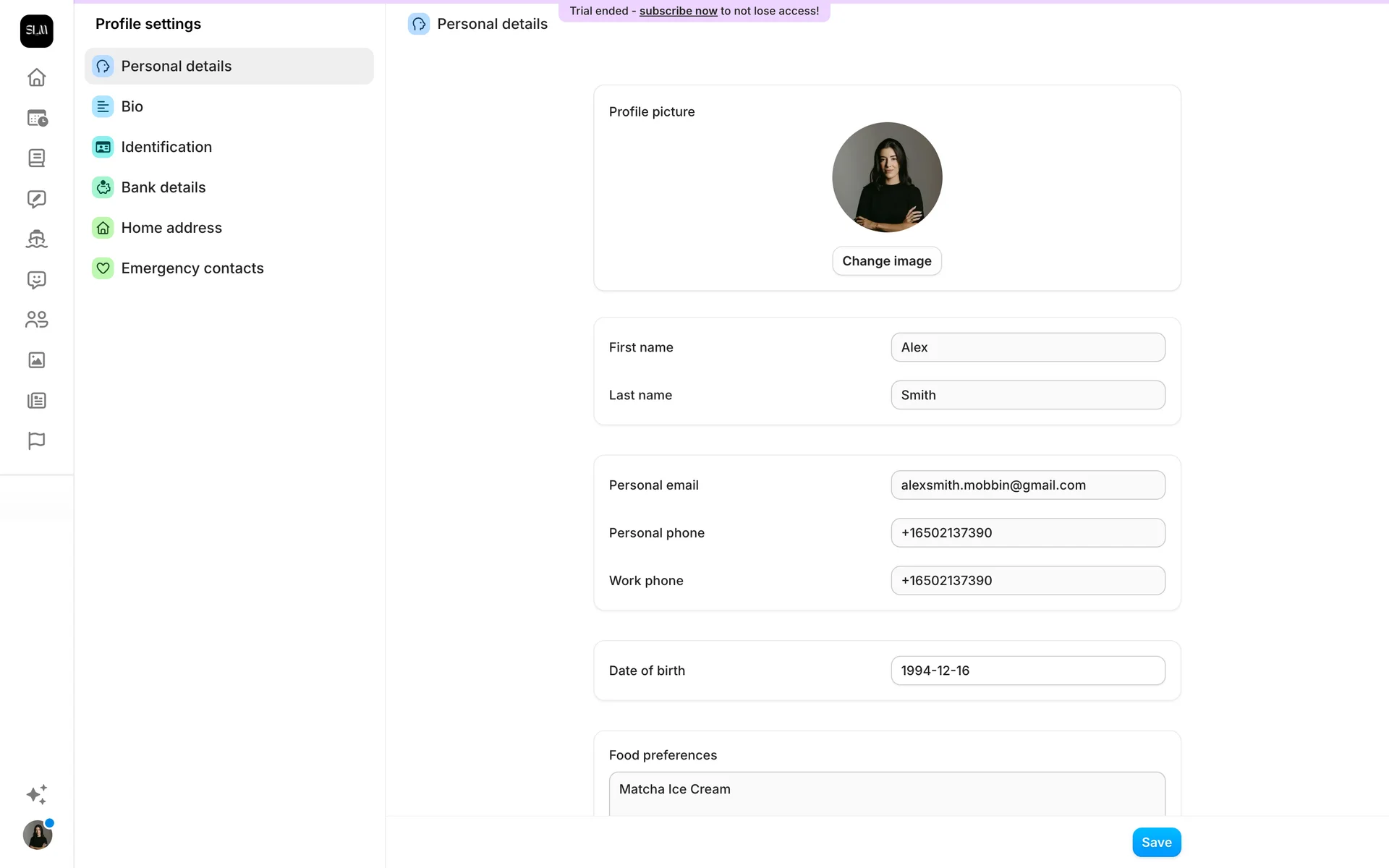
Task: Select Bank details in profile settings
Action: pyautogui.click(x=163, y=187)
